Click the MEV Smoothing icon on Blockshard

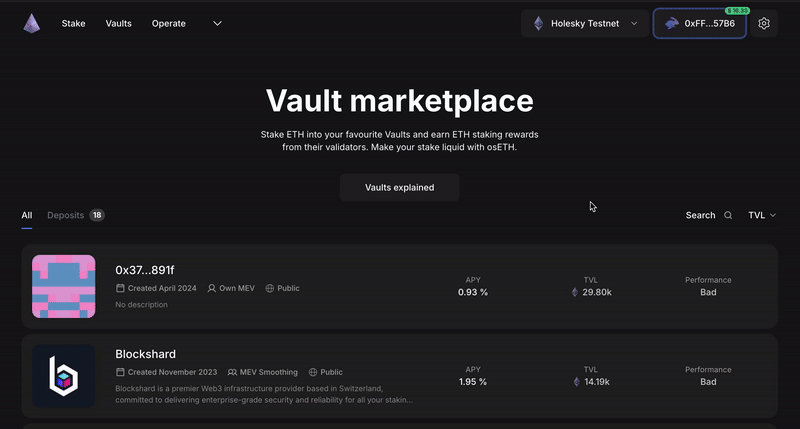[233, 372]
